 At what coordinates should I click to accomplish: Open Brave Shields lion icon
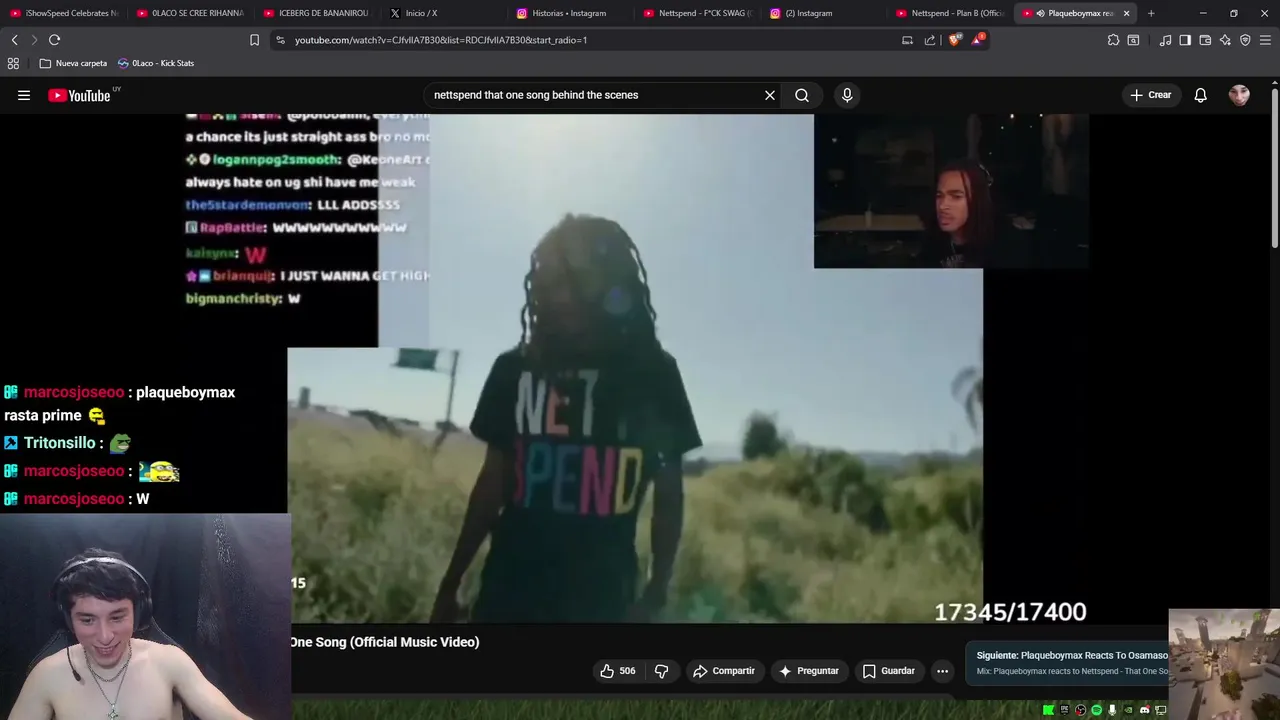pyautogui.click(x=954, y=40)
